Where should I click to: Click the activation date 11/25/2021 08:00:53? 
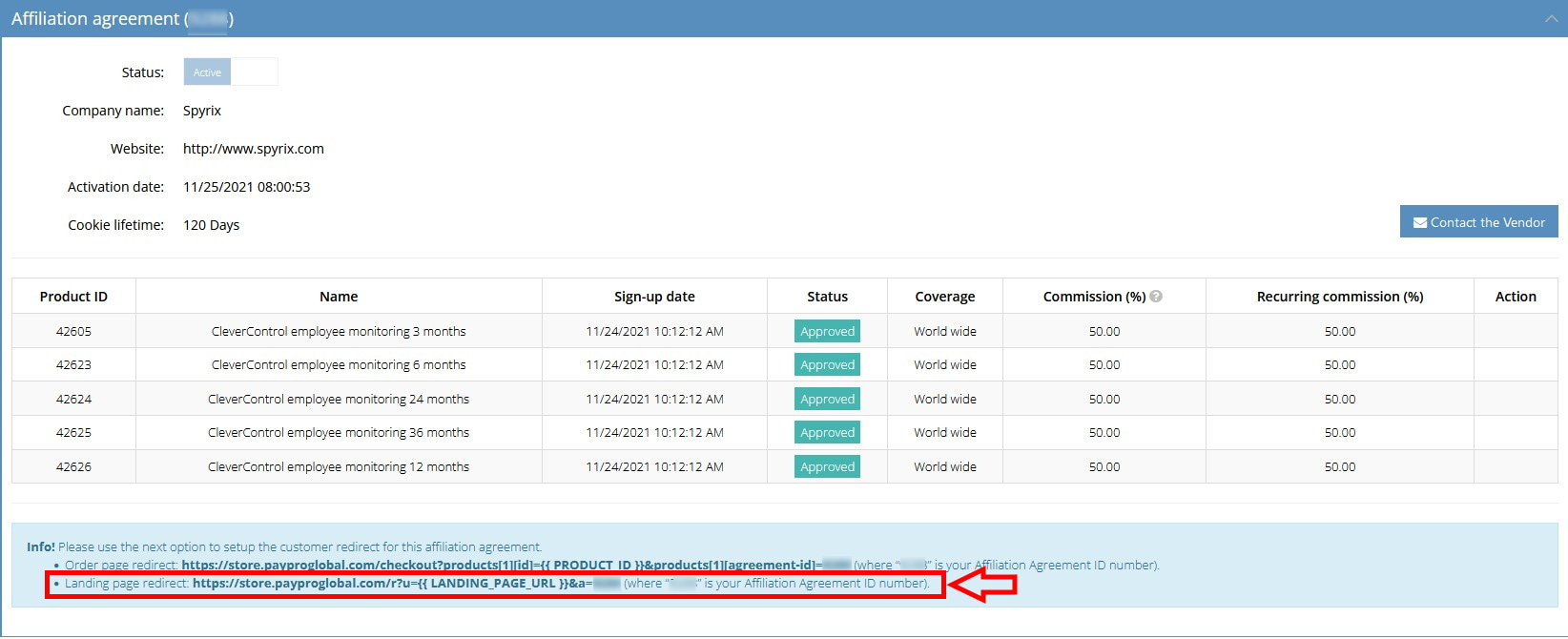[x=246, y=187]
